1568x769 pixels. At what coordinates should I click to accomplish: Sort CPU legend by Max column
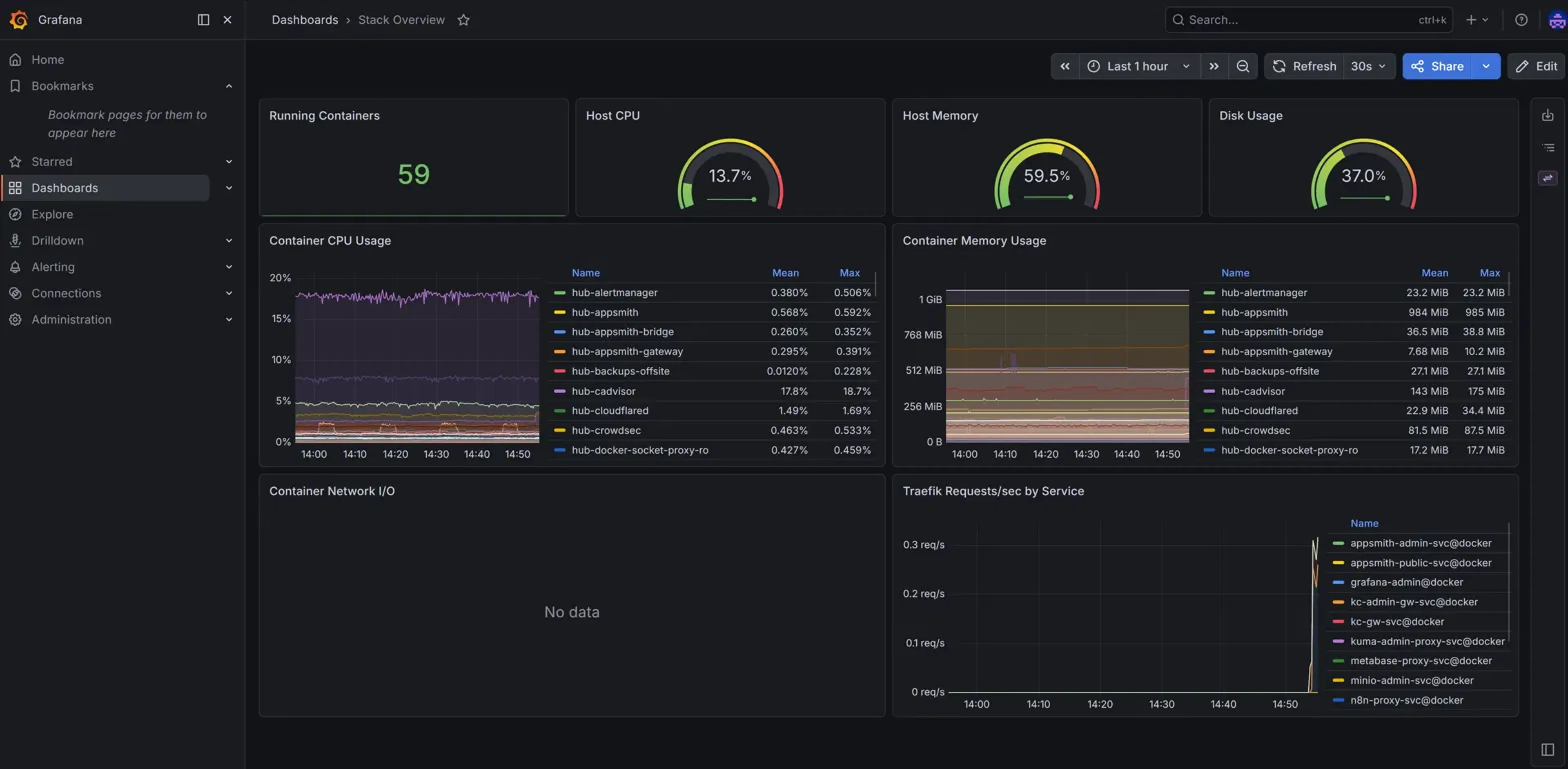pyautogui.click(x=850, y=273)
